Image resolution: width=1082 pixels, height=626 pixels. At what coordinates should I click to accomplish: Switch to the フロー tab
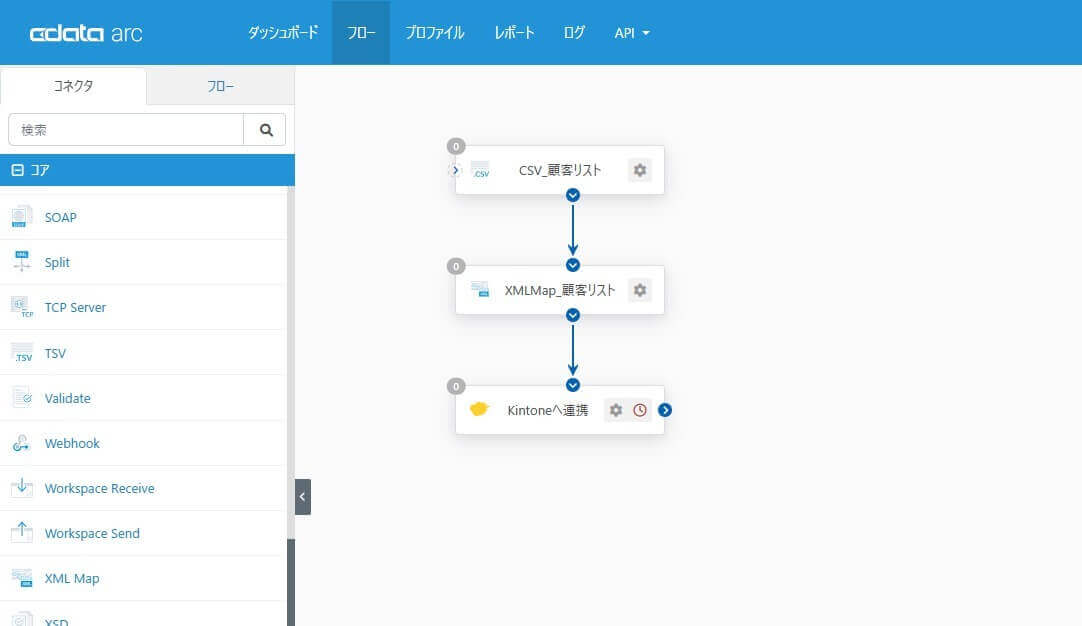click(x=220, y=86)
